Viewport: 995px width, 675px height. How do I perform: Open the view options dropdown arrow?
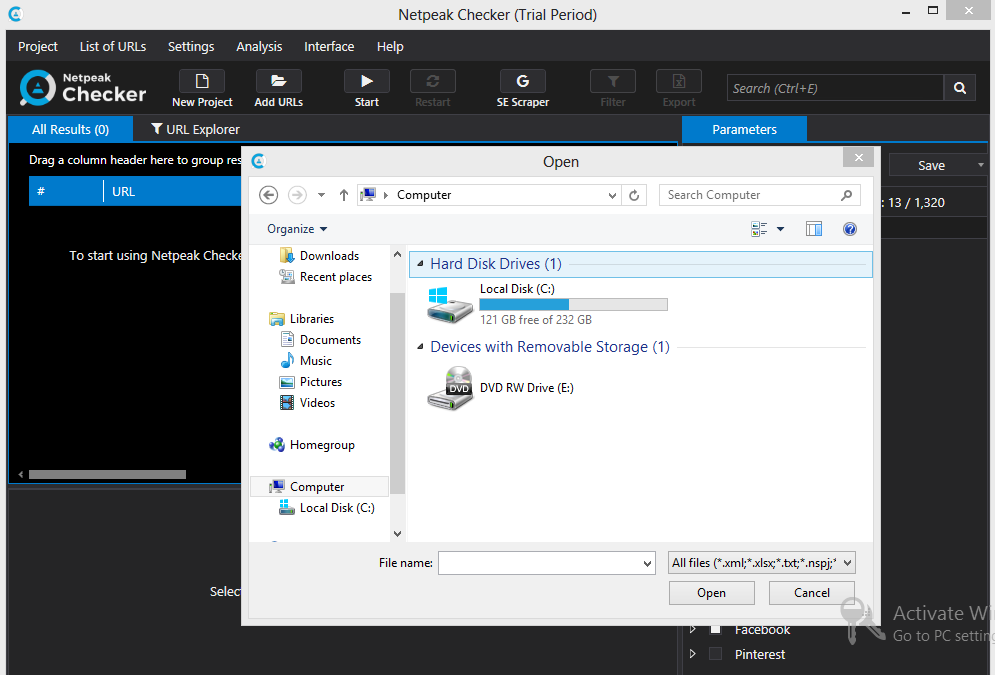click(781, 229)
